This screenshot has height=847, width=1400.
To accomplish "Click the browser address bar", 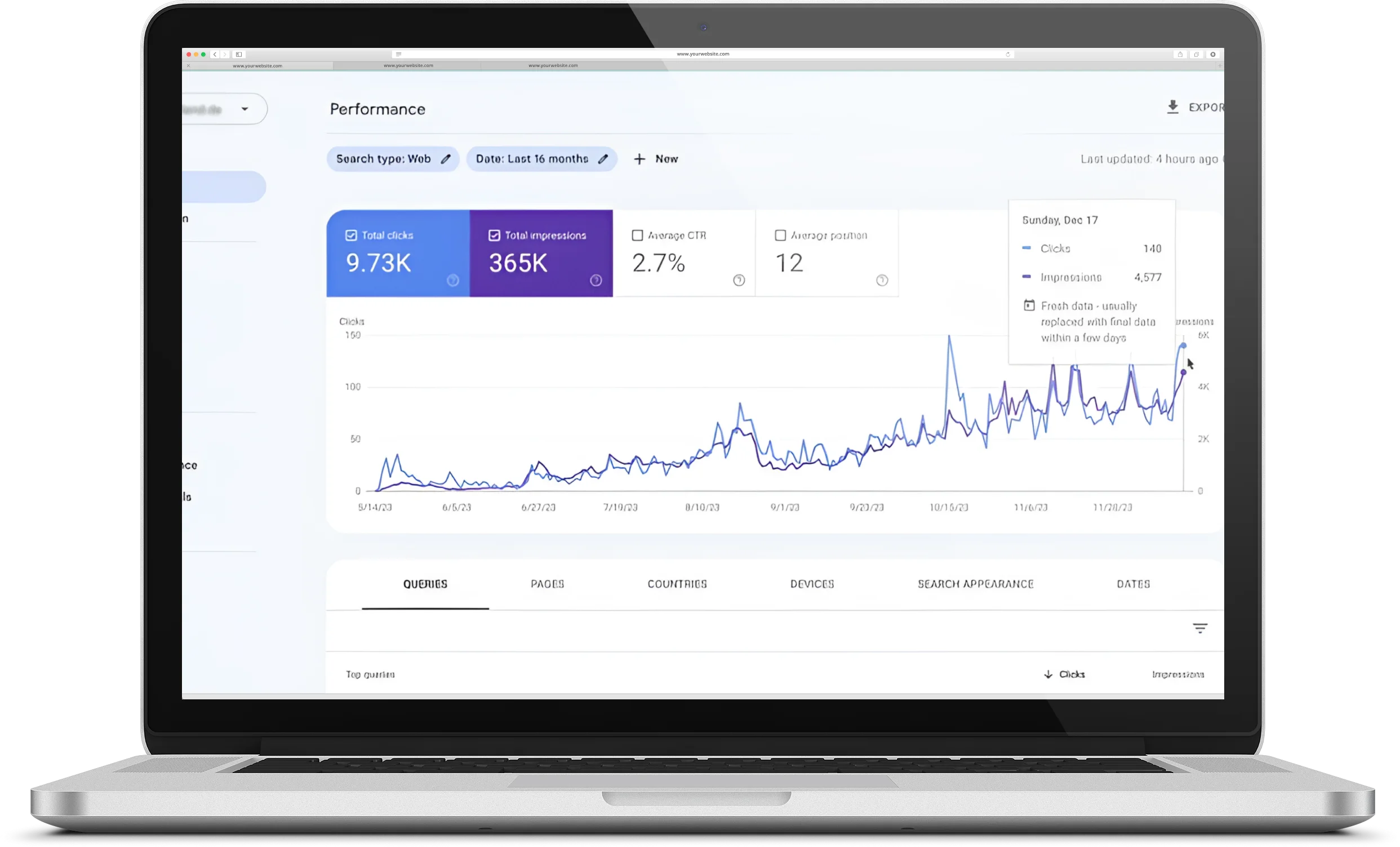I will pos(703,54).
